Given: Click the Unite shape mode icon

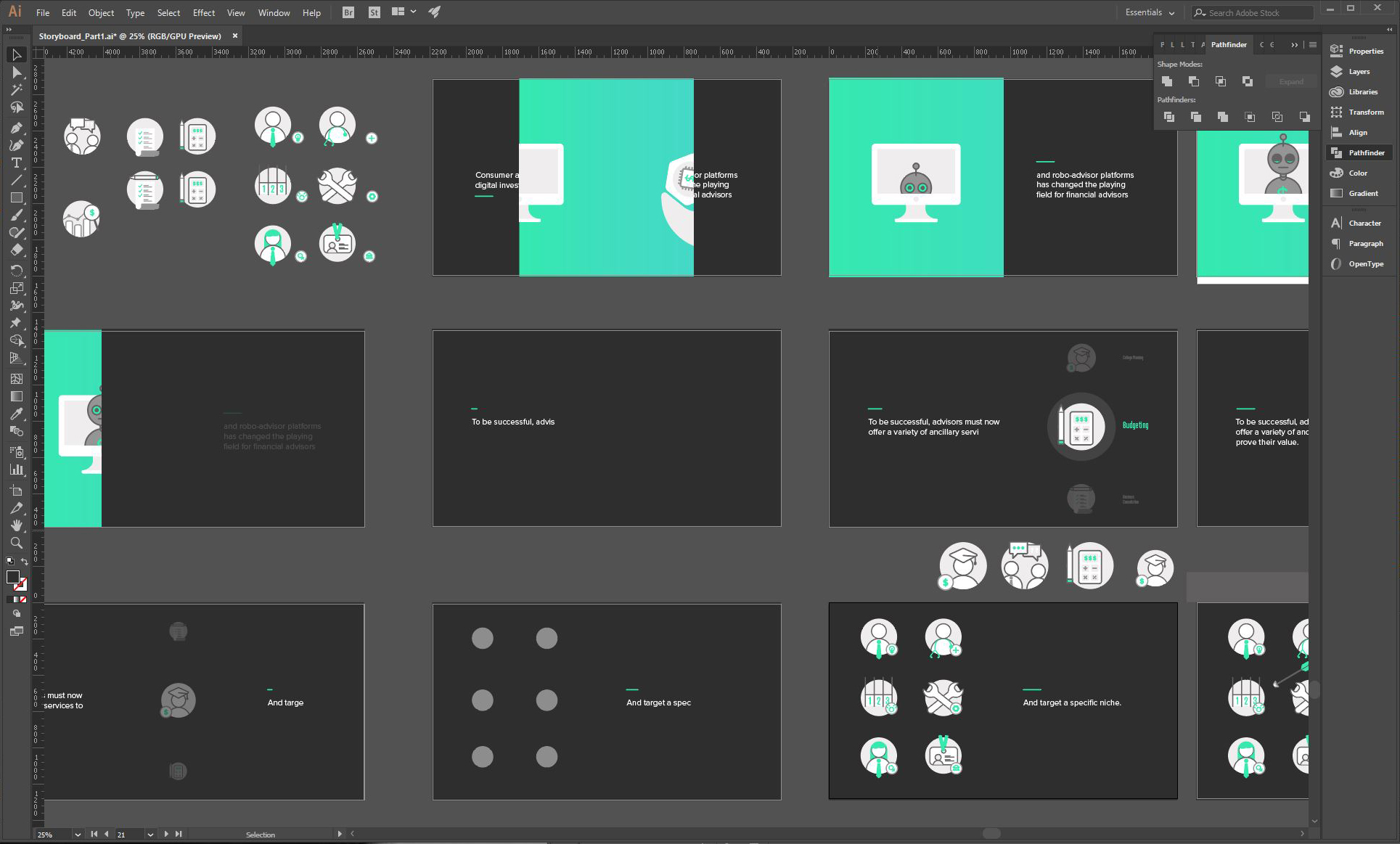Looking at the screenshot, I should (x=1167, y=81).
